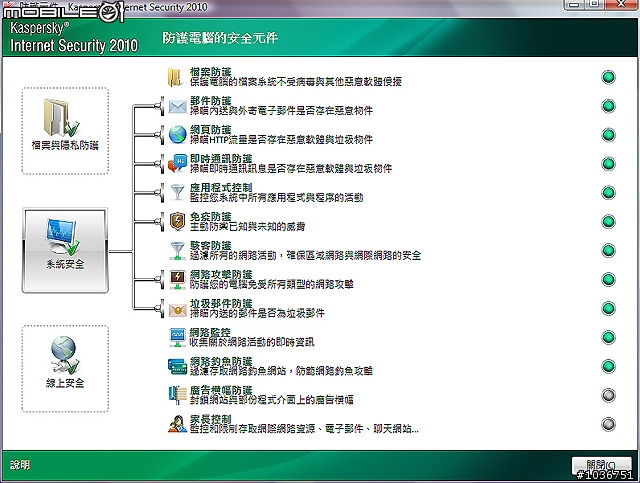Open the 廣告橫幅防護 component title
640x483 pixels.
pyautogui.click(x=221, y=391)
